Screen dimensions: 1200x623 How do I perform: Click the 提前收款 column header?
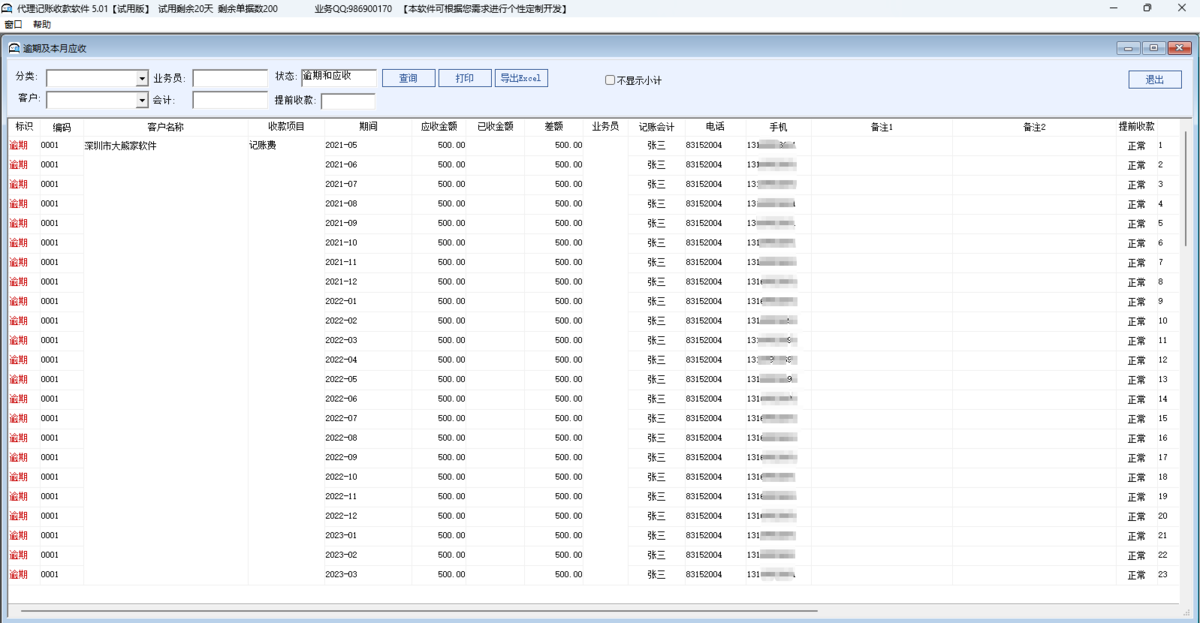(x=1136, y=127)
